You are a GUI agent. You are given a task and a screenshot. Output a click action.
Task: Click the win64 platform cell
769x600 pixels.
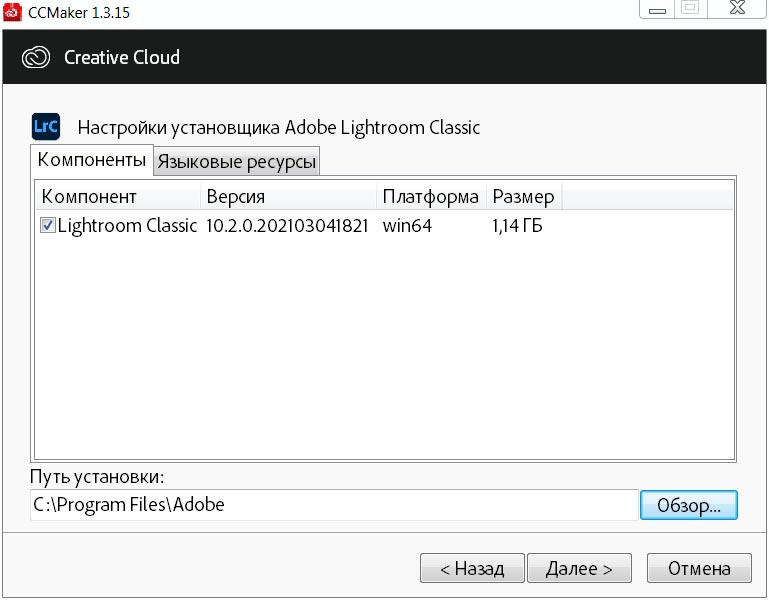407,226
